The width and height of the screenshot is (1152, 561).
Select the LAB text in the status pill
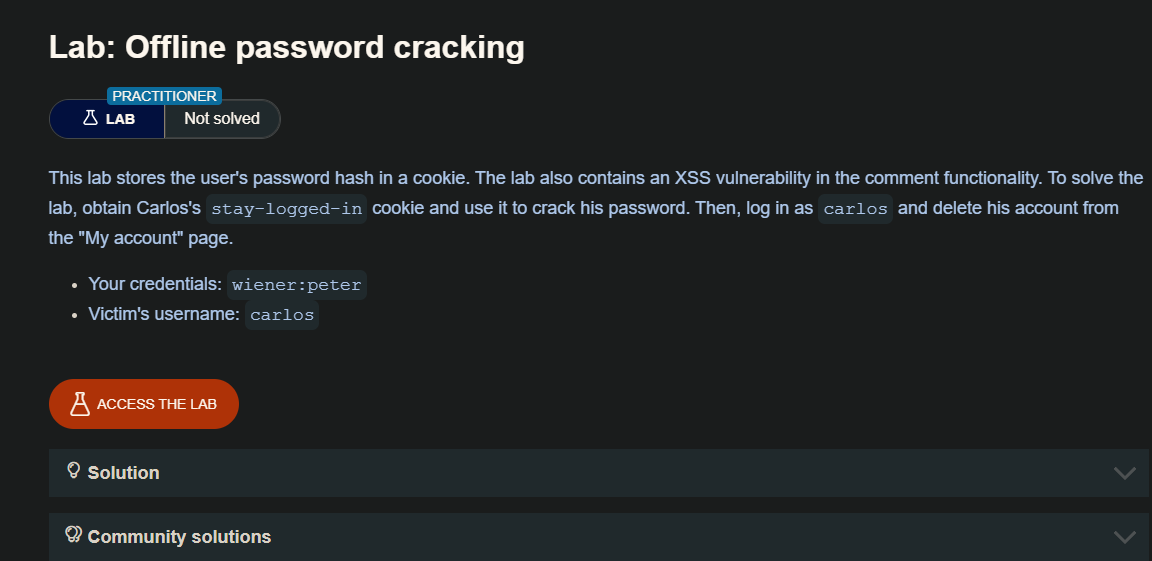coord(120,119)
